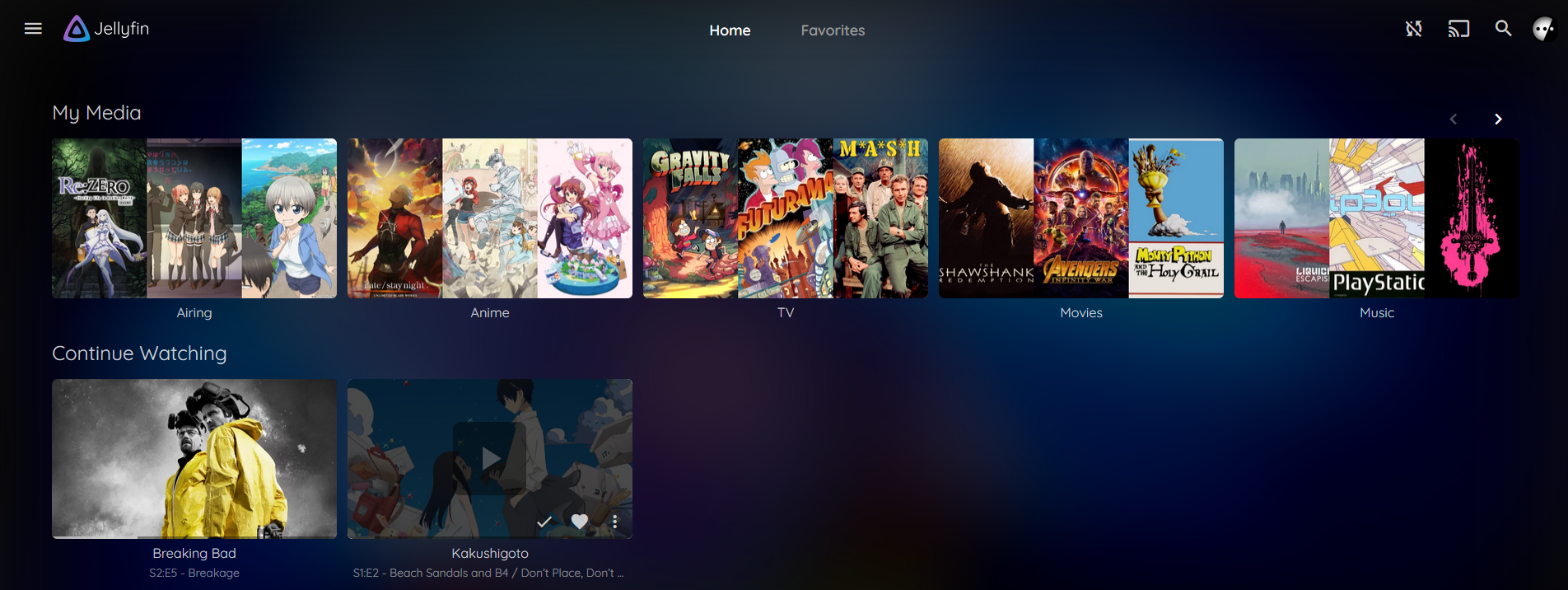The image size is (1568, 590).
Task: Click the Jellyfin logo
Action: (x=107, y=29)
